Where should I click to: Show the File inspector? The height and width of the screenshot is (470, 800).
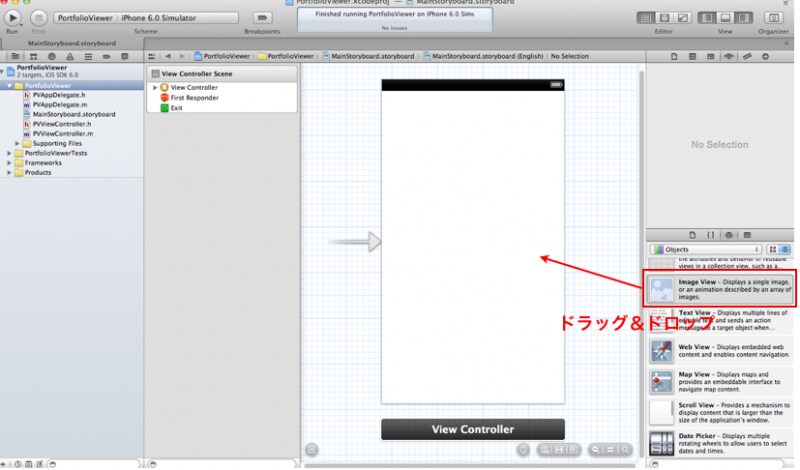click(x=674, y=57)
